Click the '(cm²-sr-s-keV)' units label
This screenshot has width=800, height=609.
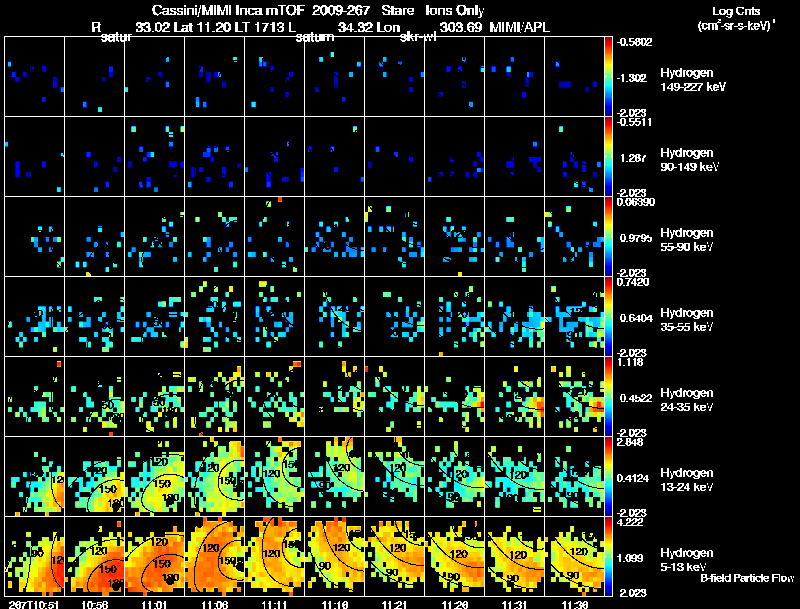point(735,26)
